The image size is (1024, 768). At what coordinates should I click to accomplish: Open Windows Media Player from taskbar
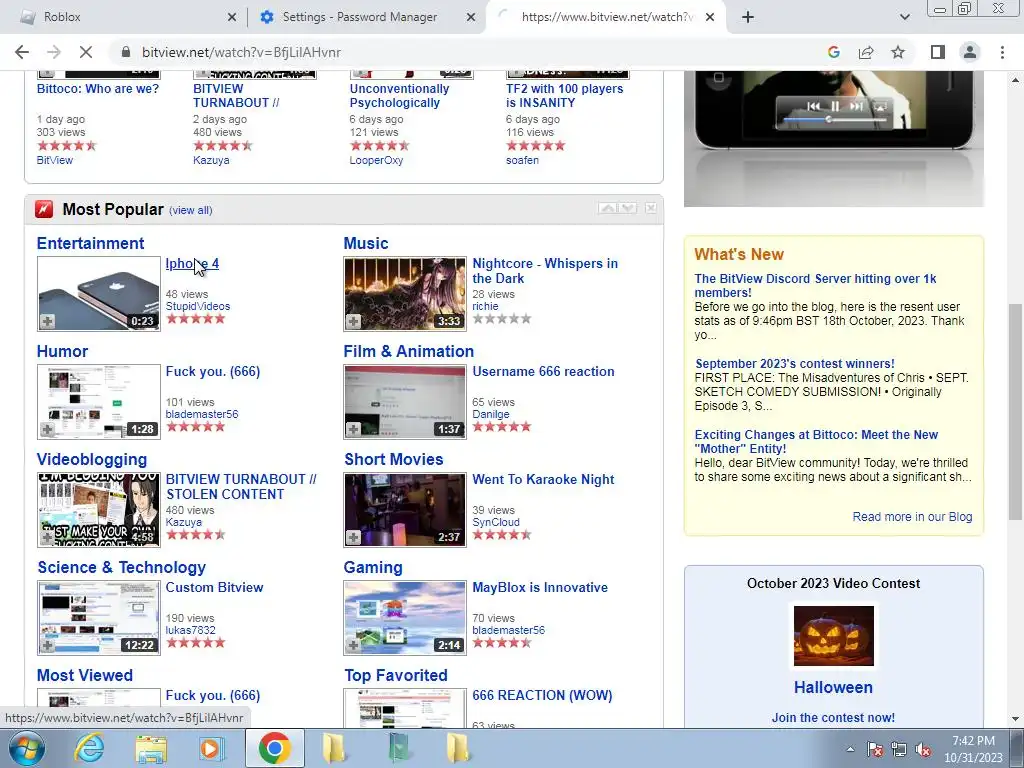(212, 748)
